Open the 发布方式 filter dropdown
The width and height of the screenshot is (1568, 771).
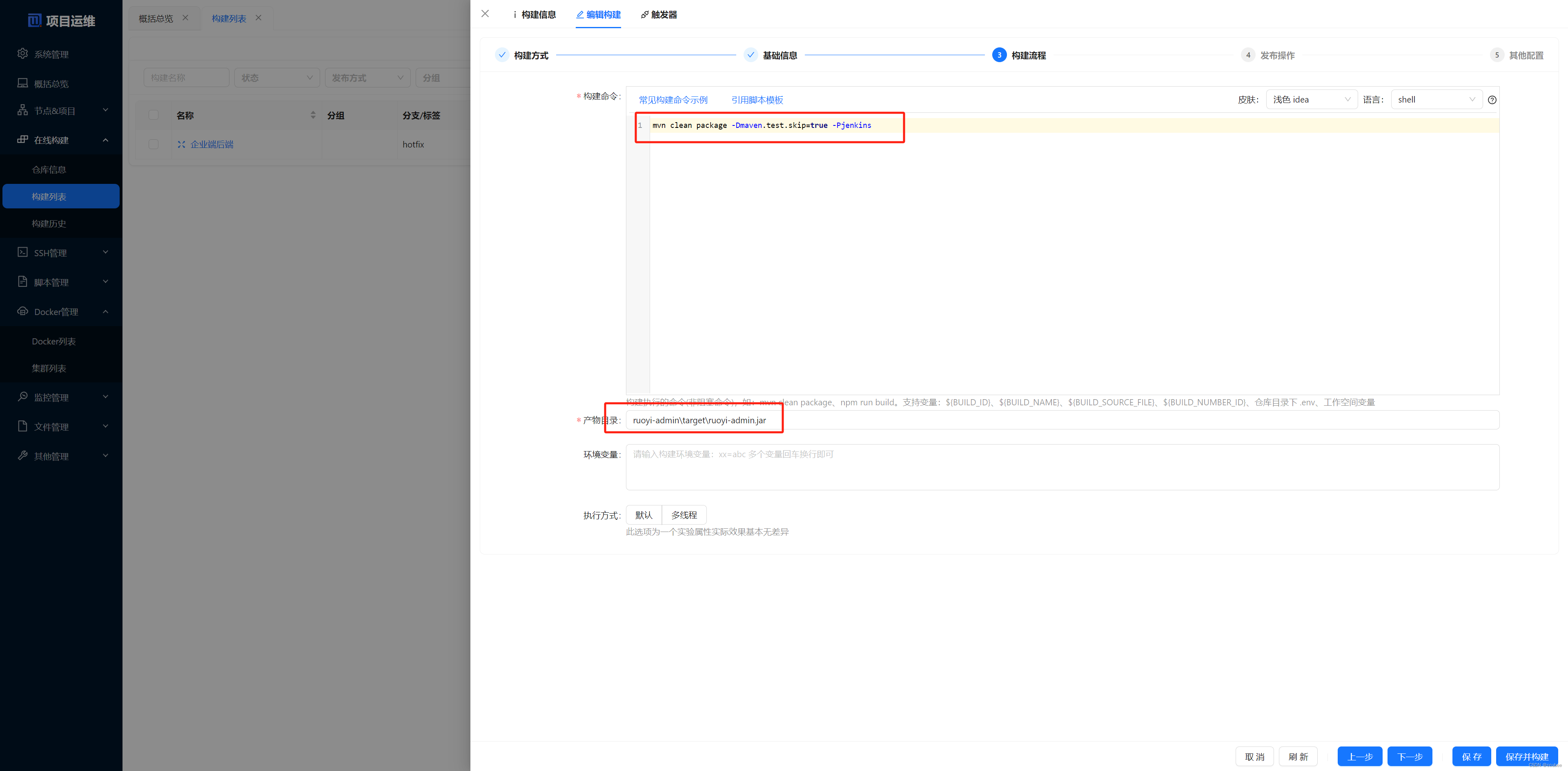coord(367,78)
